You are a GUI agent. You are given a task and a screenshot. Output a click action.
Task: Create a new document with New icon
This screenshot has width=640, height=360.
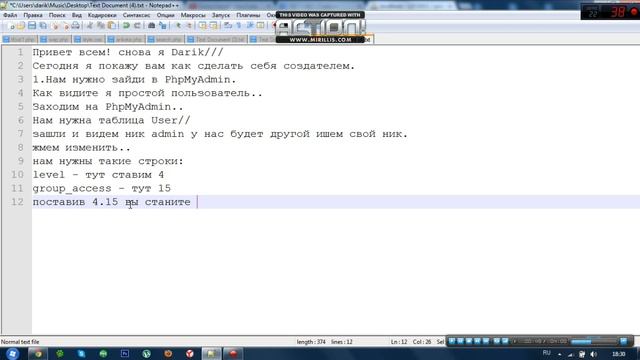pos(11,26)
